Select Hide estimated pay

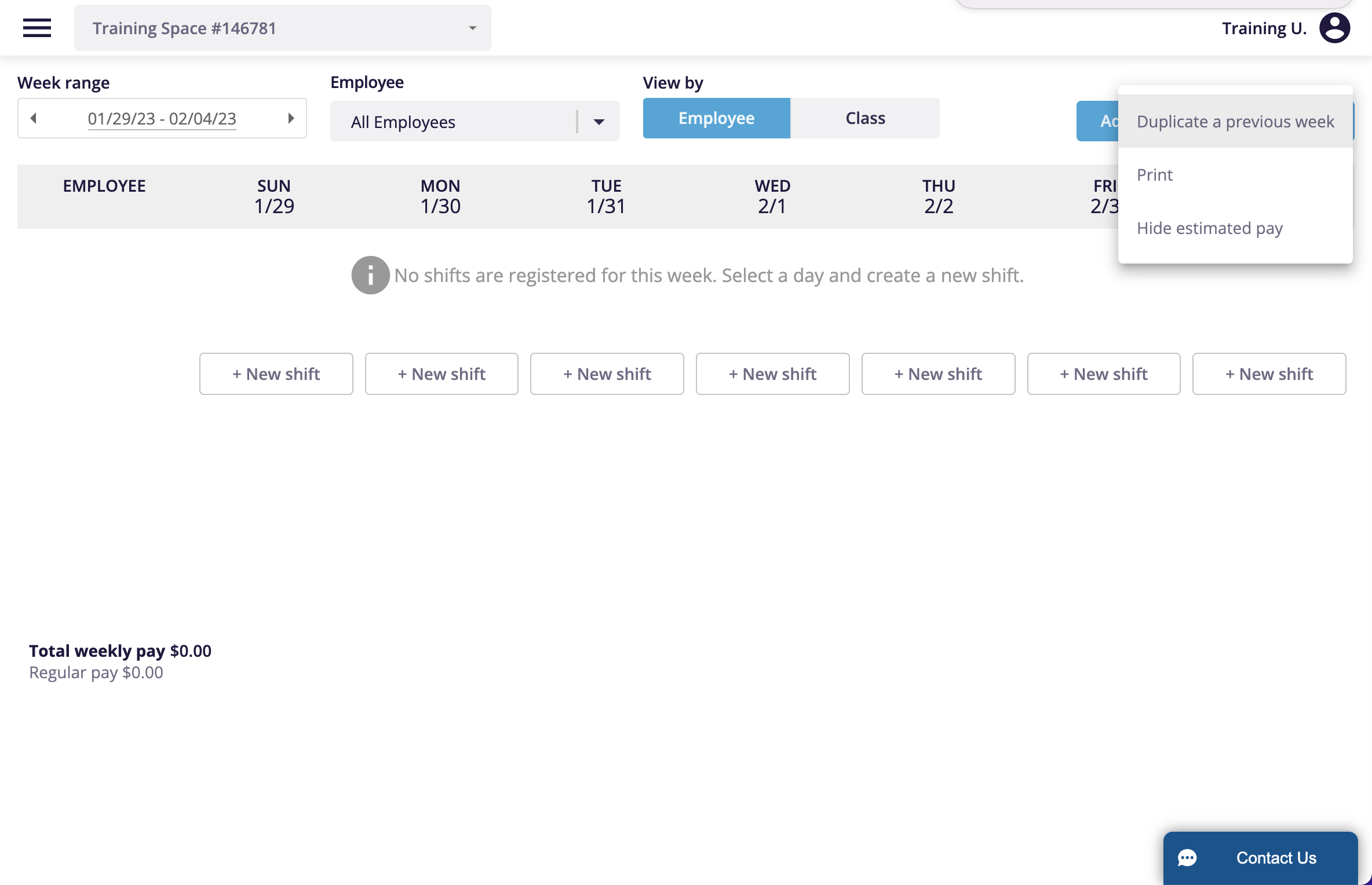click(1210, 228)
